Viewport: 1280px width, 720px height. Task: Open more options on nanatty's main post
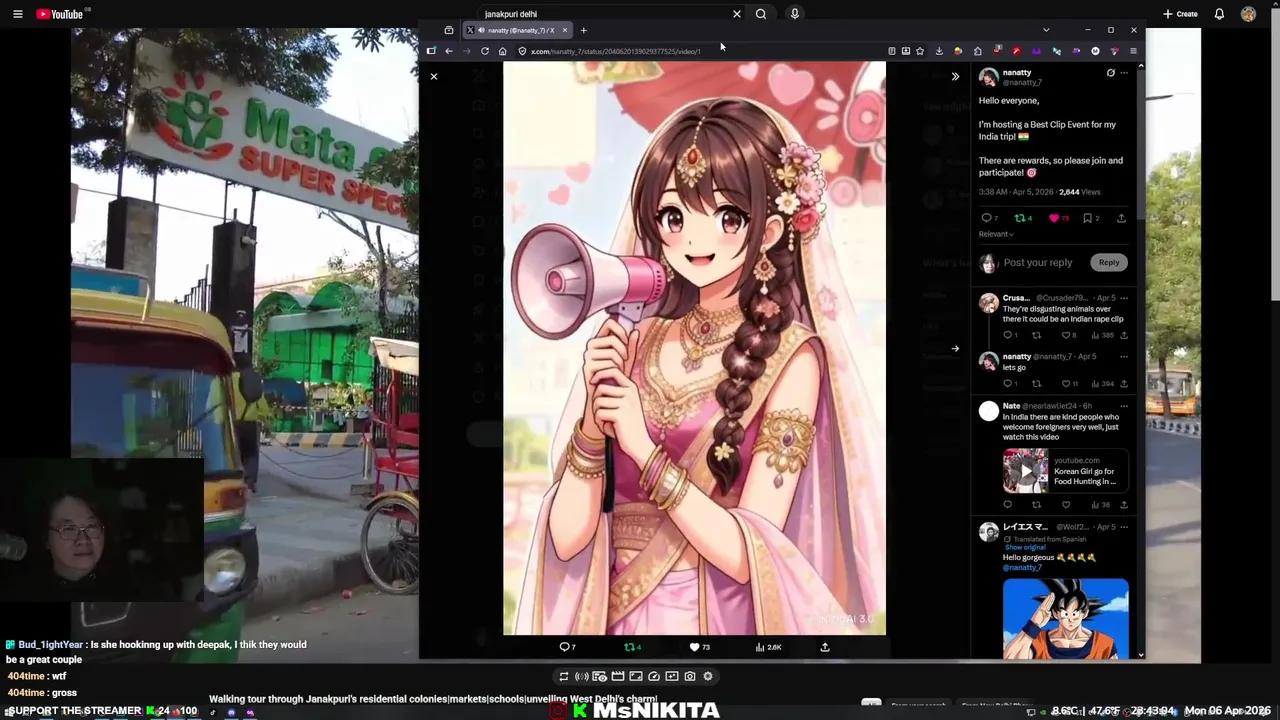click(1124, 73)
